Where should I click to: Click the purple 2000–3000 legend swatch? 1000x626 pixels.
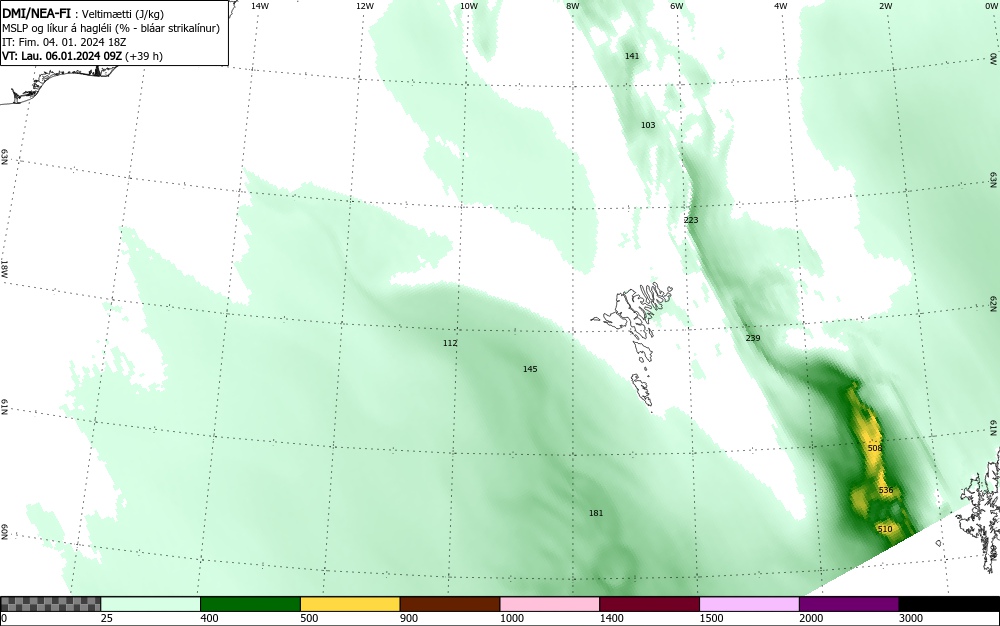849,604
